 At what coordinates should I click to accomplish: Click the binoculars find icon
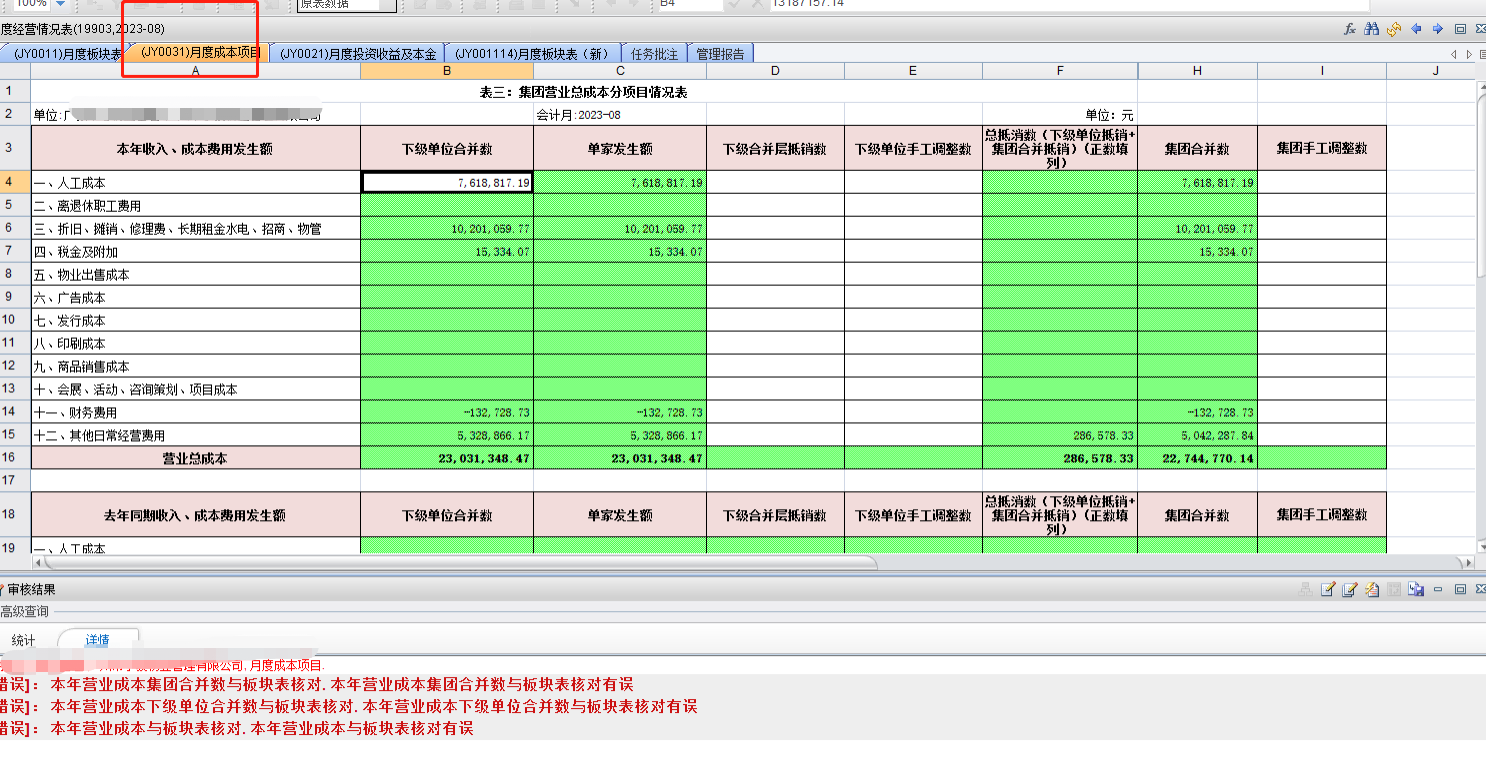pos(1372,29)
